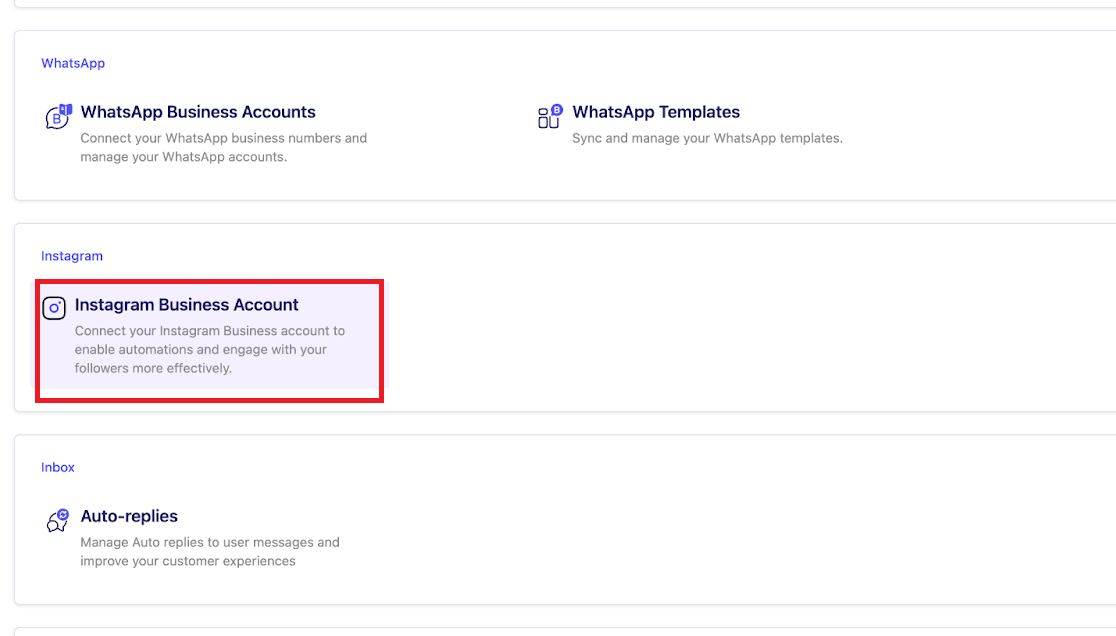Click 'Connect your WhatsApp business numbers' description
The image size is (1116, 636).
point(223,147)
